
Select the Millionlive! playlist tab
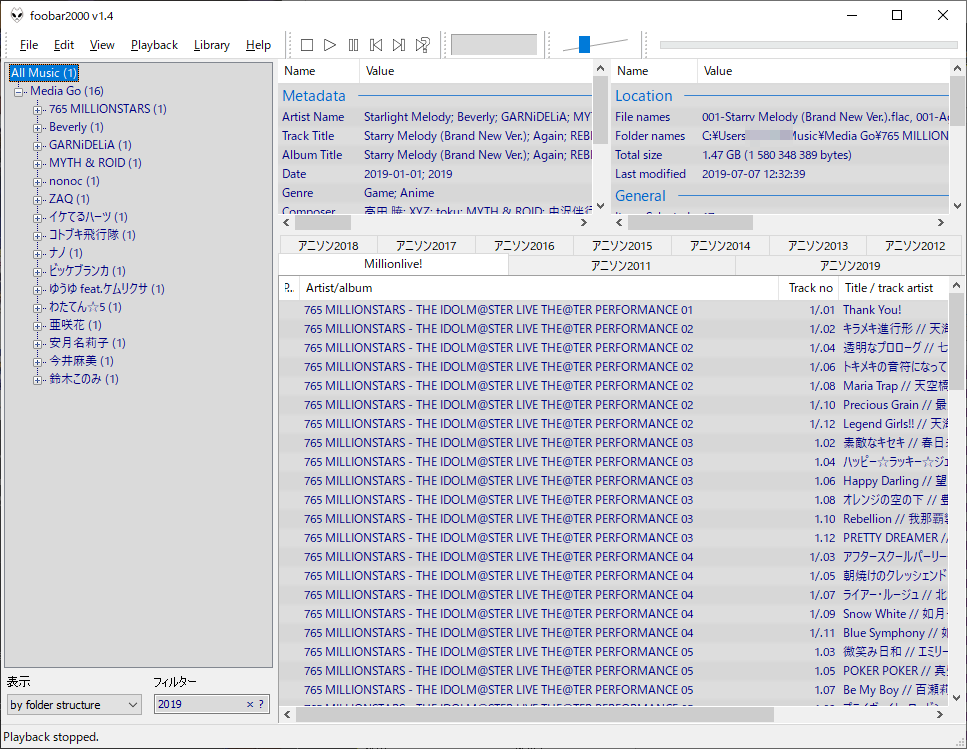pos(393,264)
